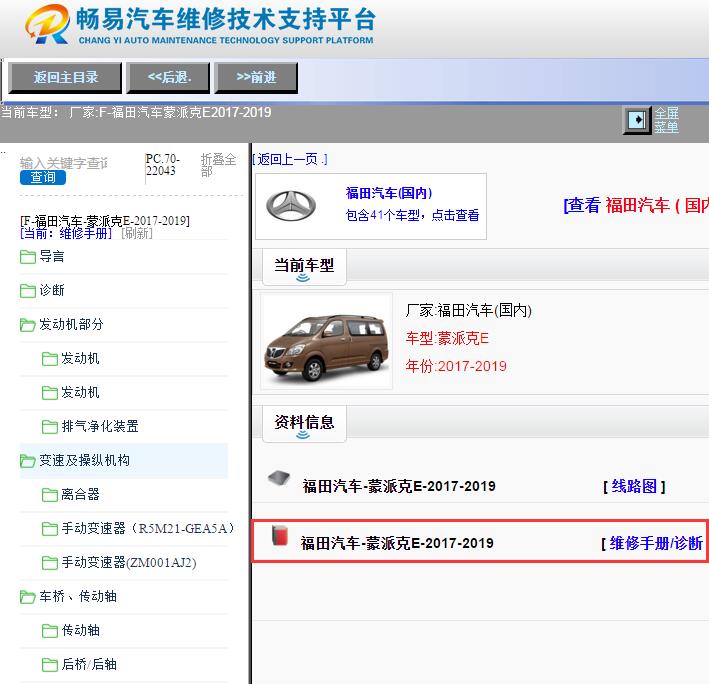Click the >>前进 button
The width and height of the screenshot is (709, 684).
pyautogui.click(x=256, y=78)
